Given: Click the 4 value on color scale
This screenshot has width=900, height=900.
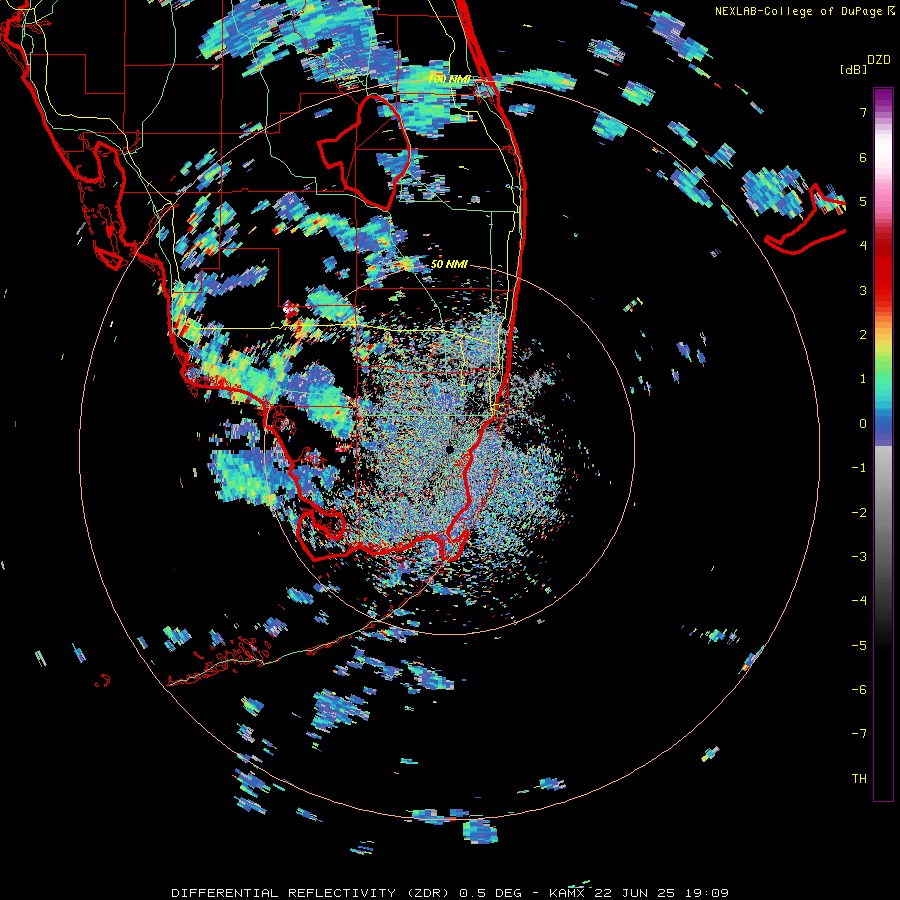Looking at the screenshot, I should coord(863,246).
